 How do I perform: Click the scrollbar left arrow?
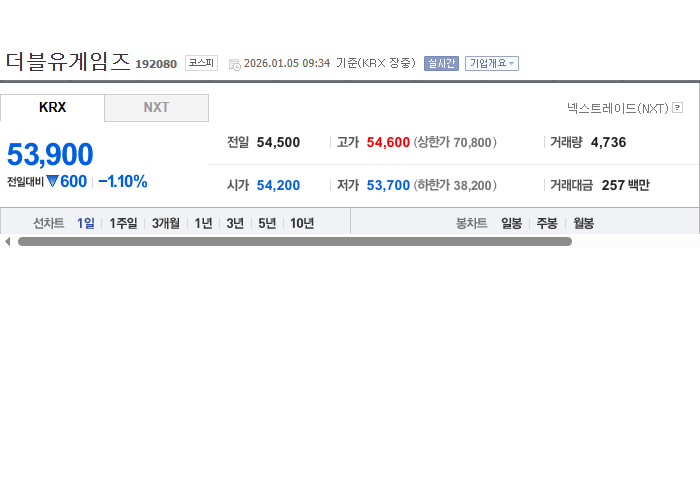8,241
